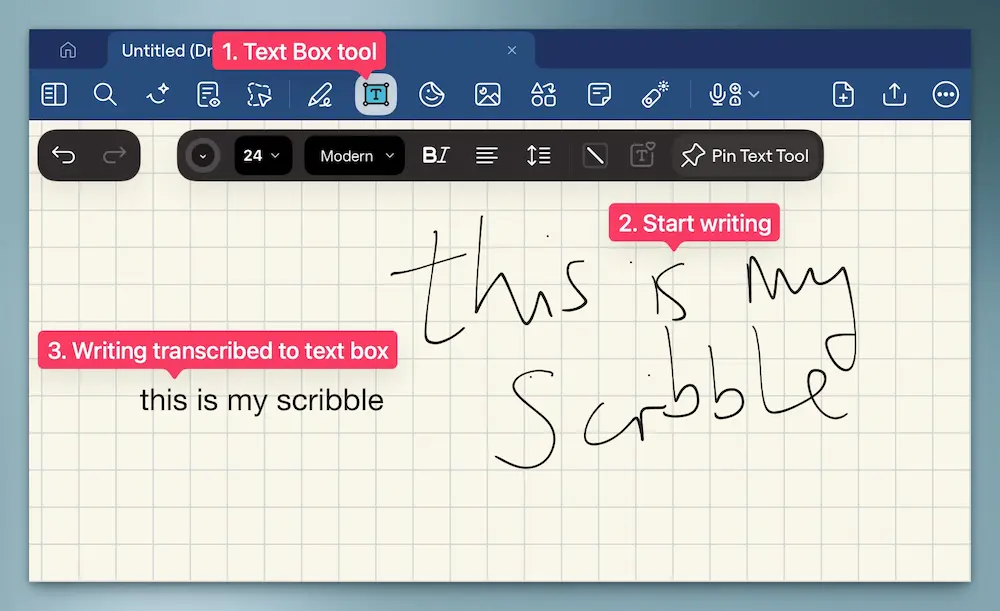
Task: Select the Shapes tool
Action: point(543,94)
